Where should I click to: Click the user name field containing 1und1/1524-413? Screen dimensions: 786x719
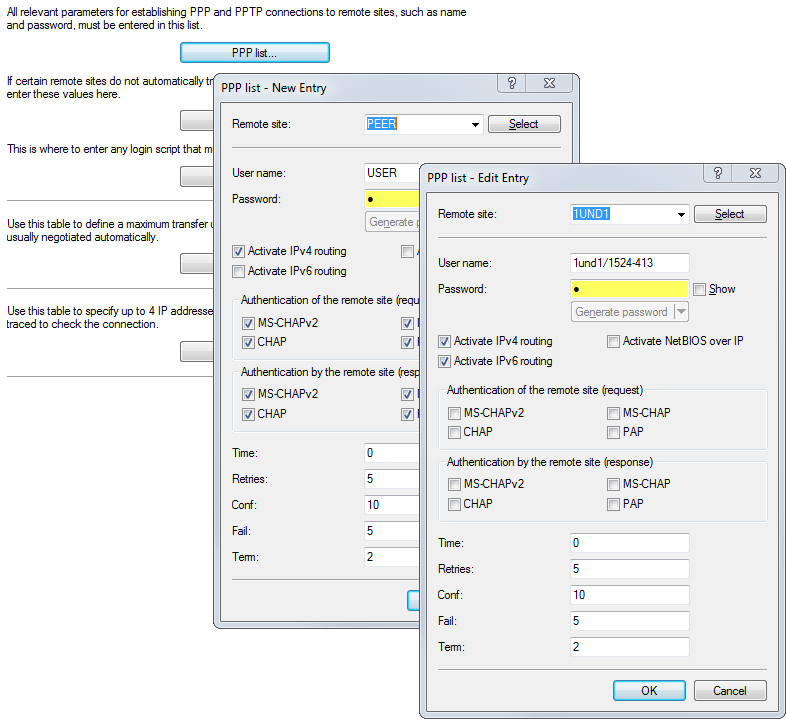point(629,263)
